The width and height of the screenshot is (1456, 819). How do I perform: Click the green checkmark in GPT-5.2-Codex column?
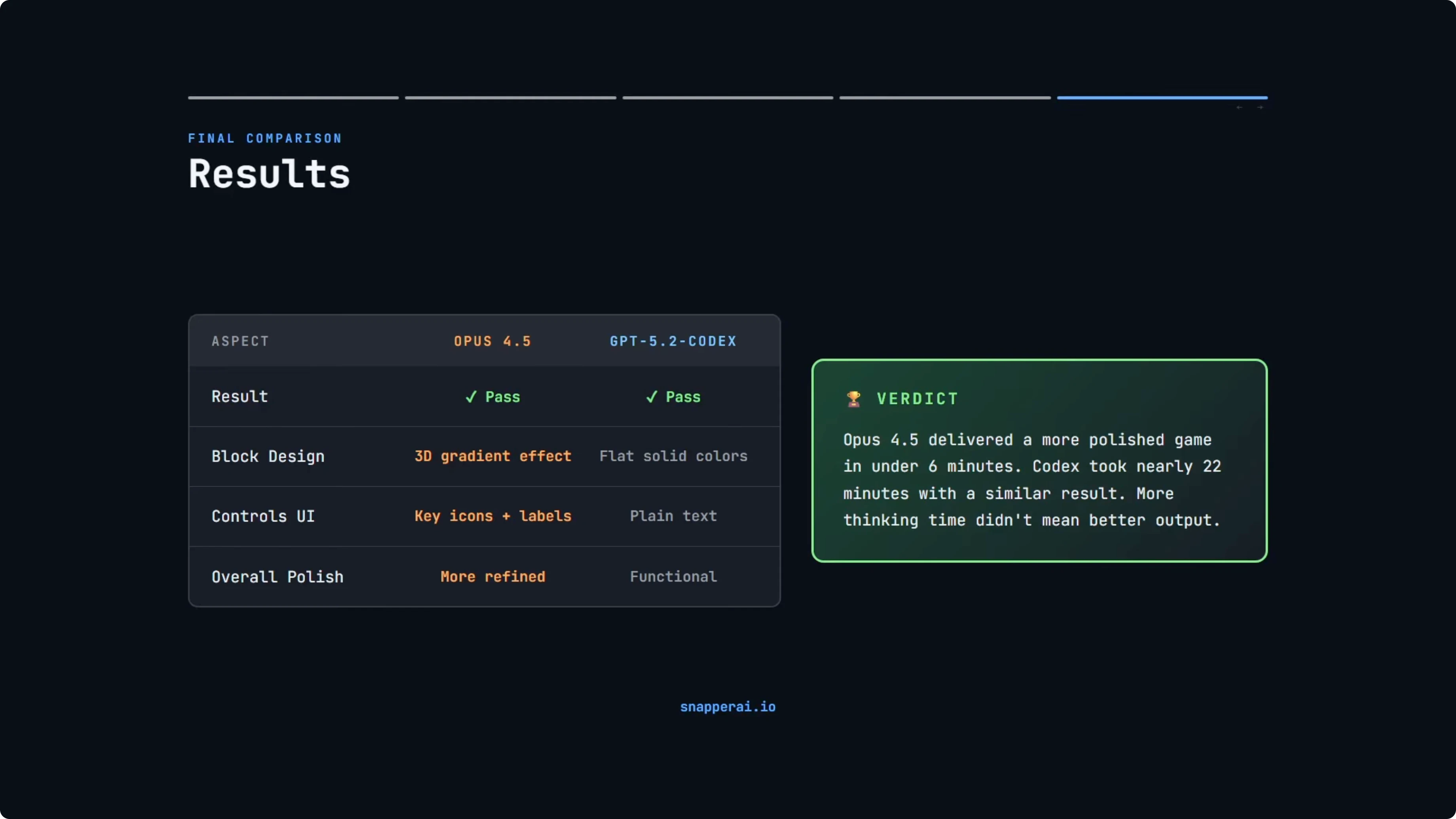pyautogui.click(x=651, y=397)
